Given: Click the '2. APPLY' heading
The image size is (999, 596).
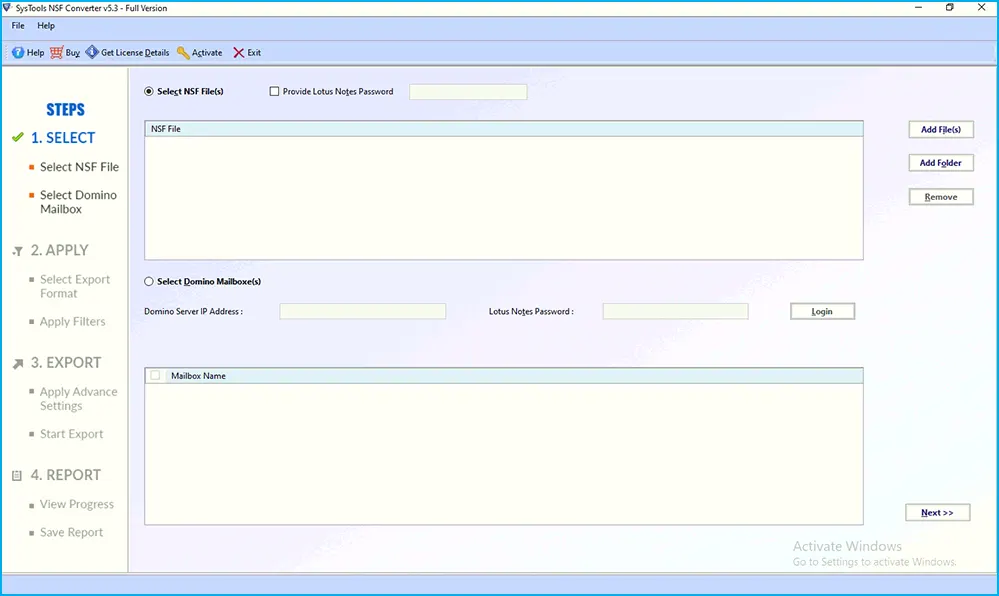Looking at the screenshot, I should point(60,251).
